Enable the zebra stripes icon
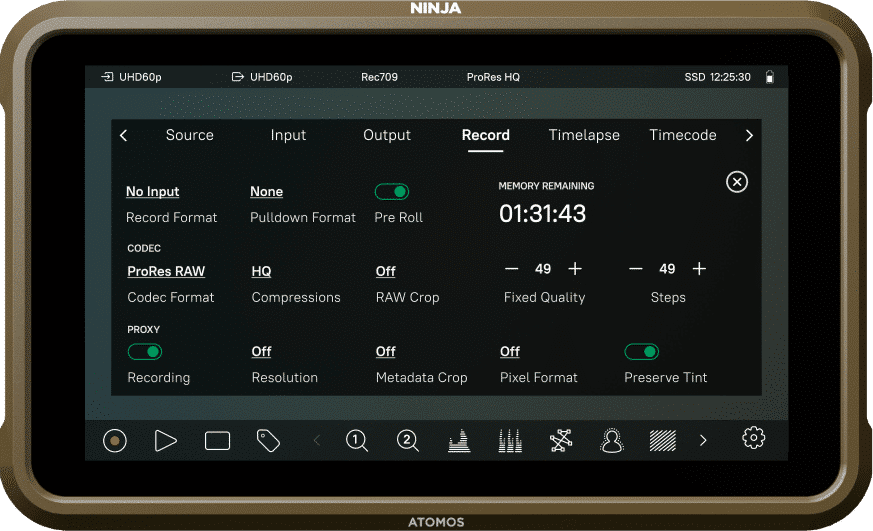This screenshot has height=531, width=873. pos(662,440)
